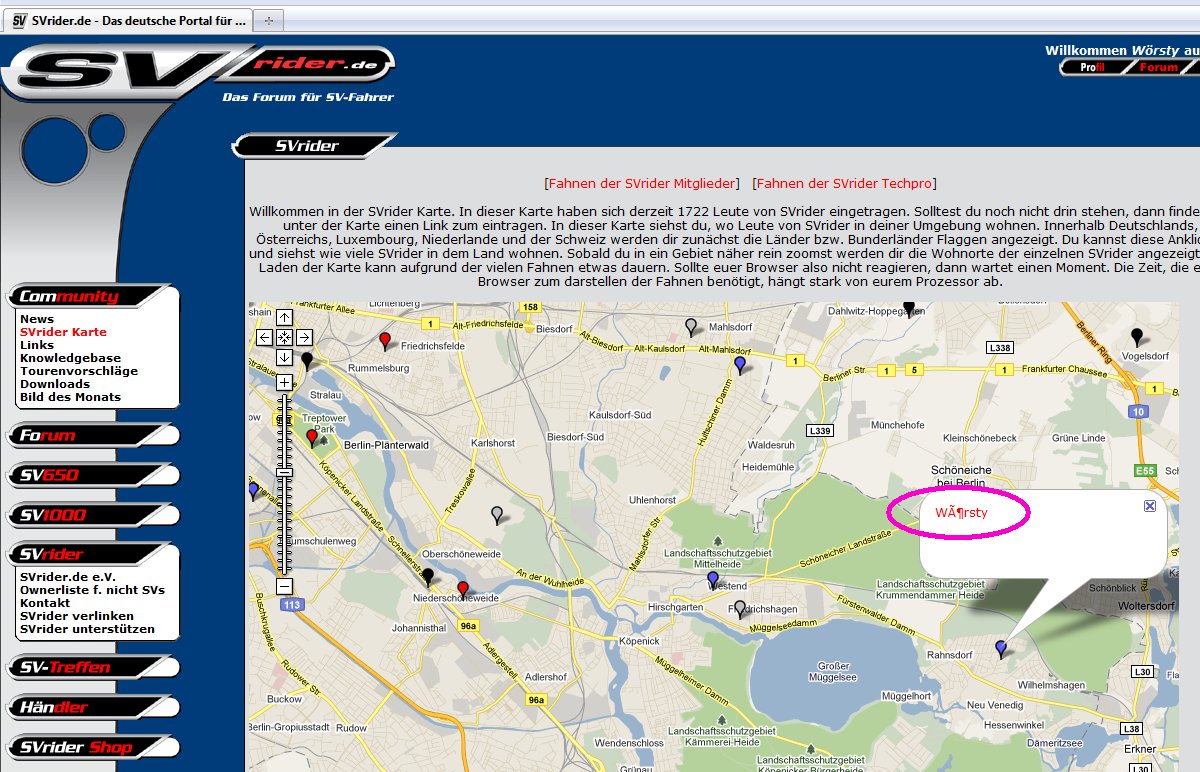Open a new browser tab
1200x772 pixels.
269,20
